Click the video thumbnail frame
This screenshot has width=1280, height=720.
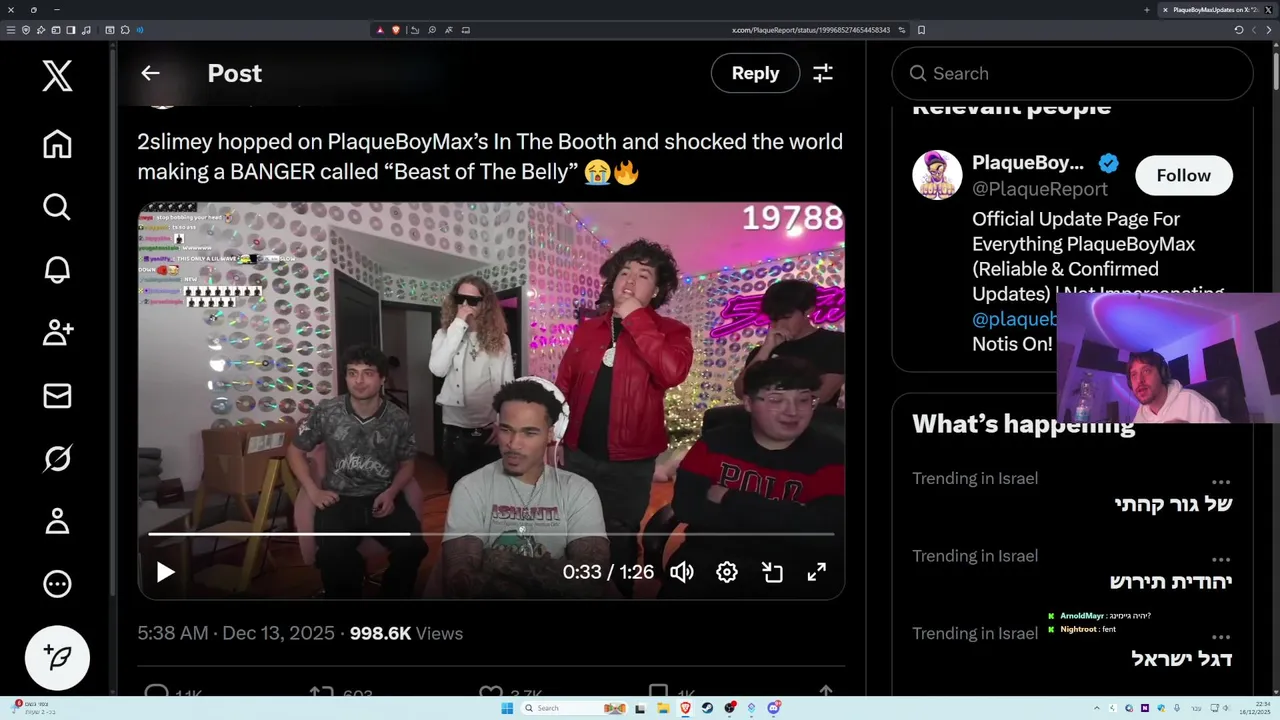(491, 400)
